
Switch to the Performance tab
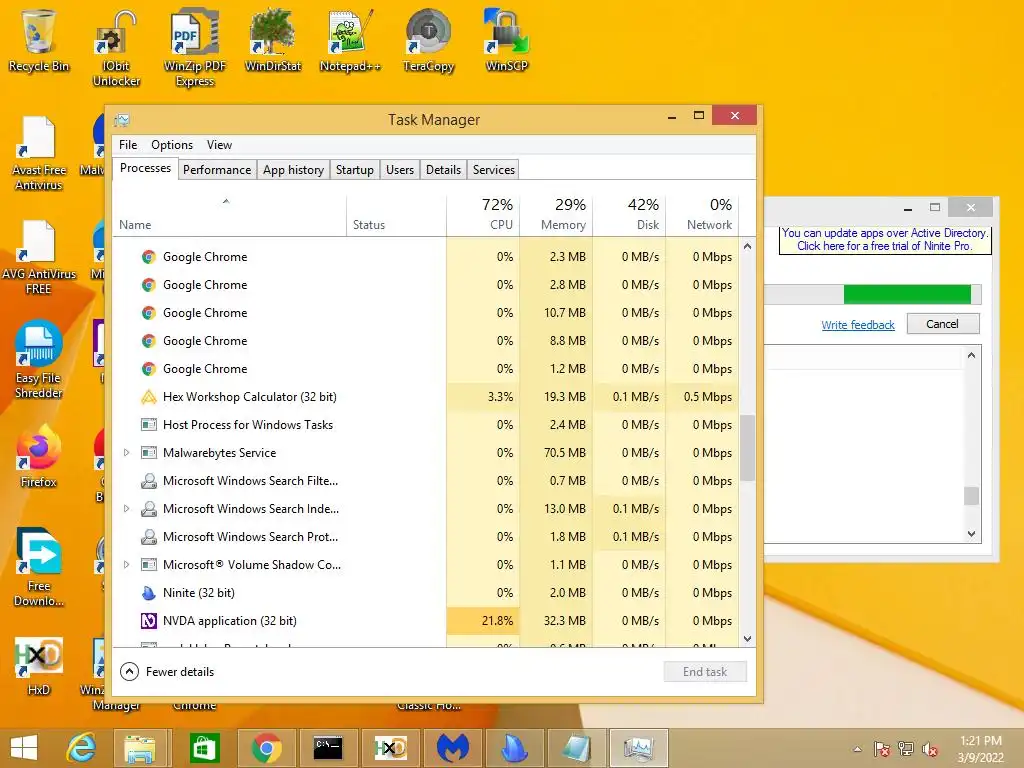click(217, 170)
